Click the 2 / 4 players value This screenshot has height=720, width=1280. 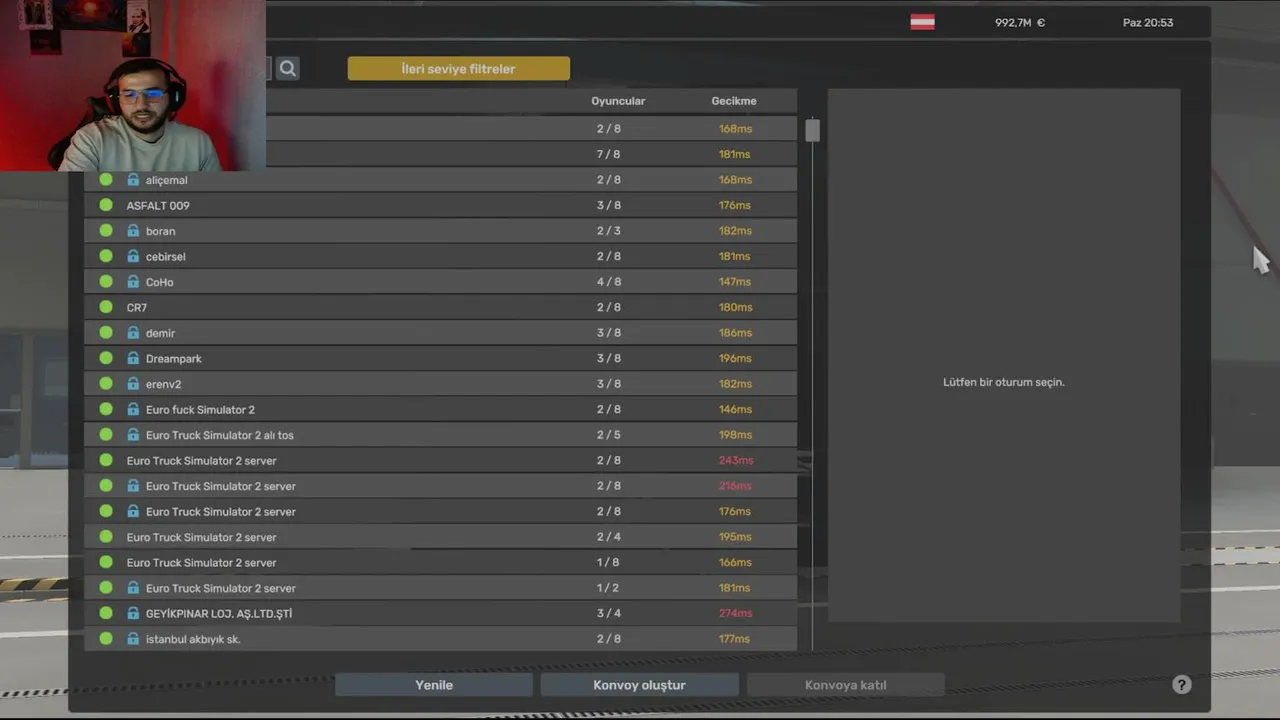609,537
